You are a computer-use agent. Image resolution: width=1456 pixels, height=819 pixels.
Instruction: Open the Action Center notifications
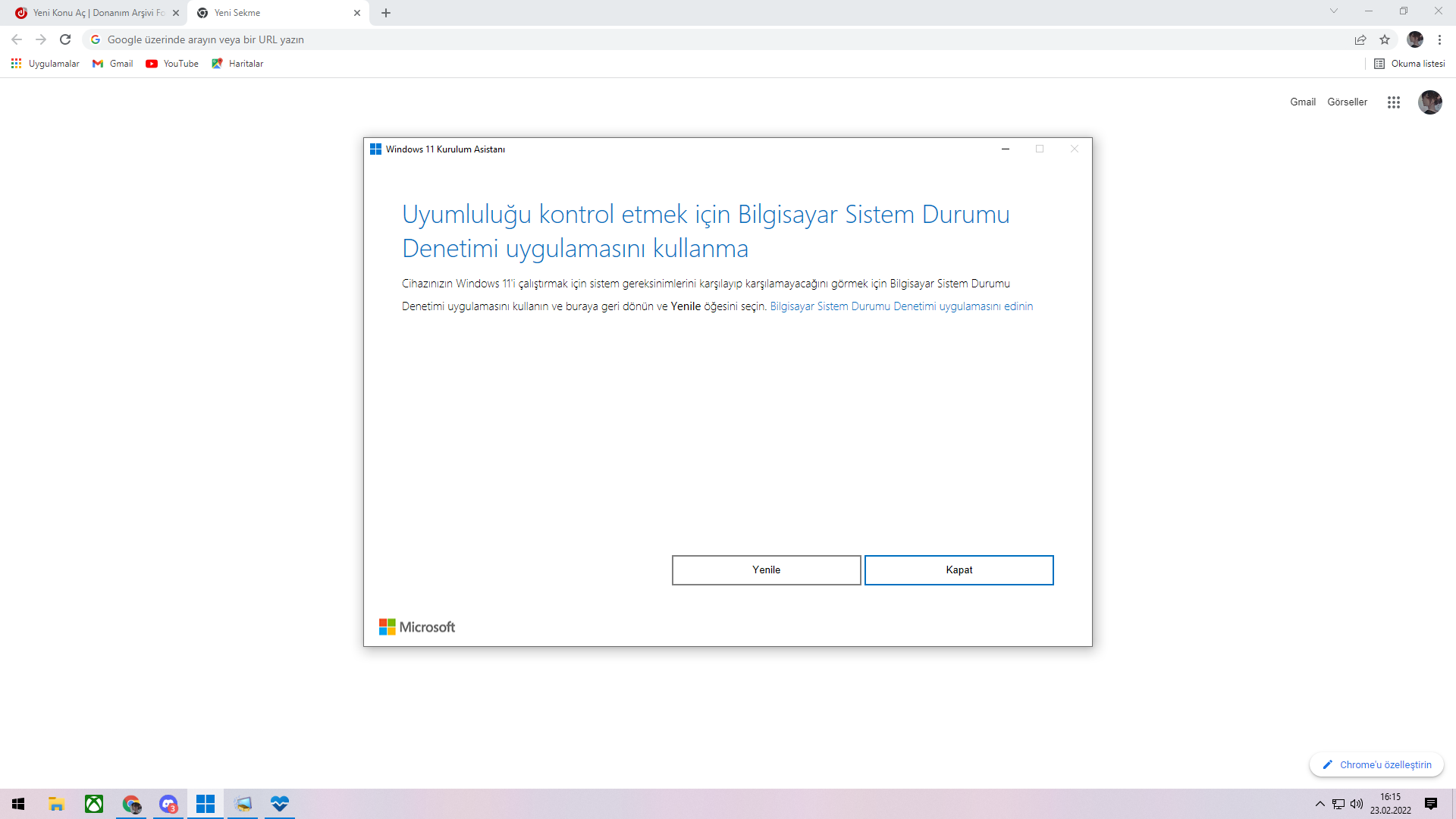[x=1431, y=804]
